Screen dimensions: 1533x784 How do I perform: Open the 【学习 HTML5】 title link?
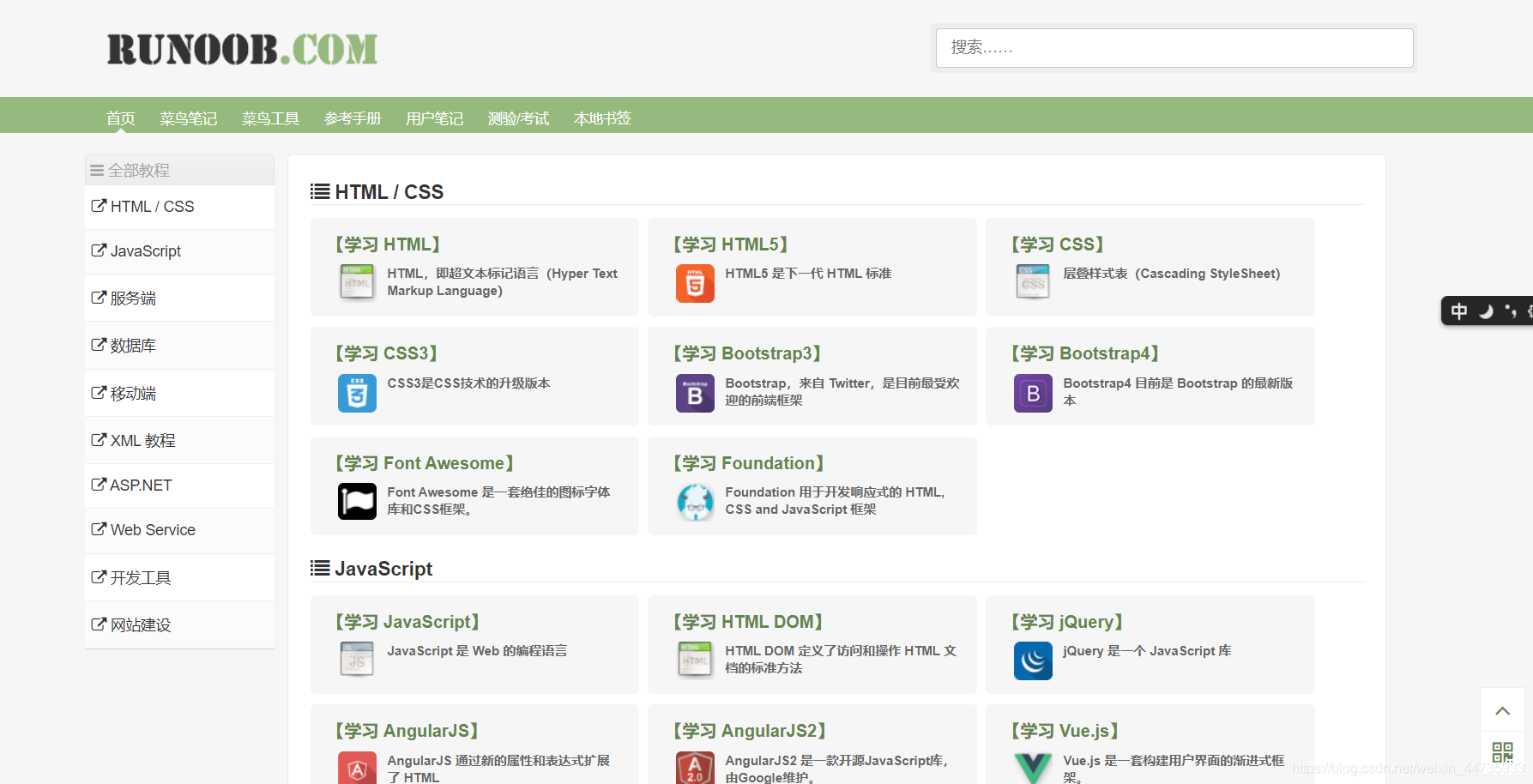pyautogui.click(x=731, y=244)
